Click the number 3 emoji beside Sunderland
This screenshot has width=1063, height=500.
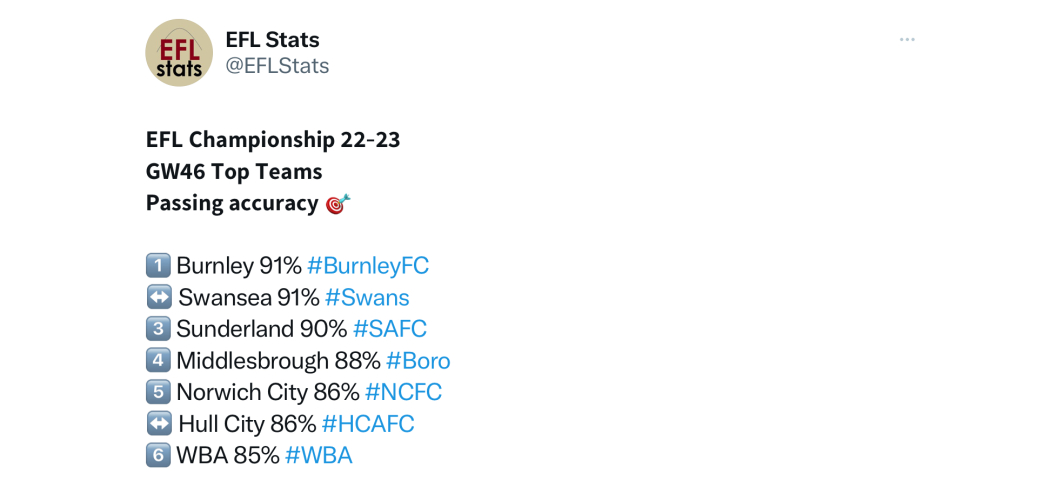coord(158,329)
